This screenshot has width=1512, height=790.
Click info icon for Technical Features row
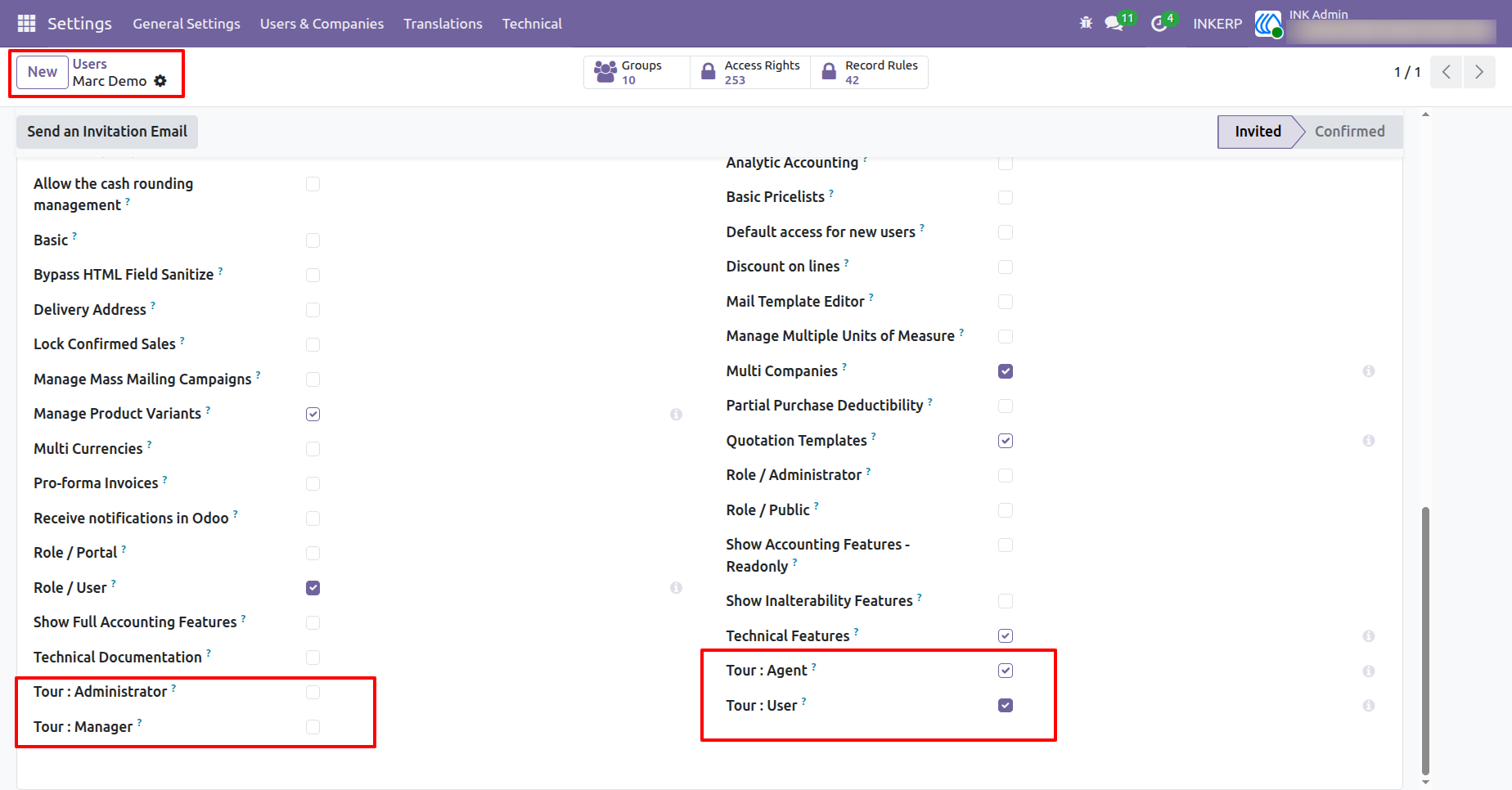click(1368, 636)
